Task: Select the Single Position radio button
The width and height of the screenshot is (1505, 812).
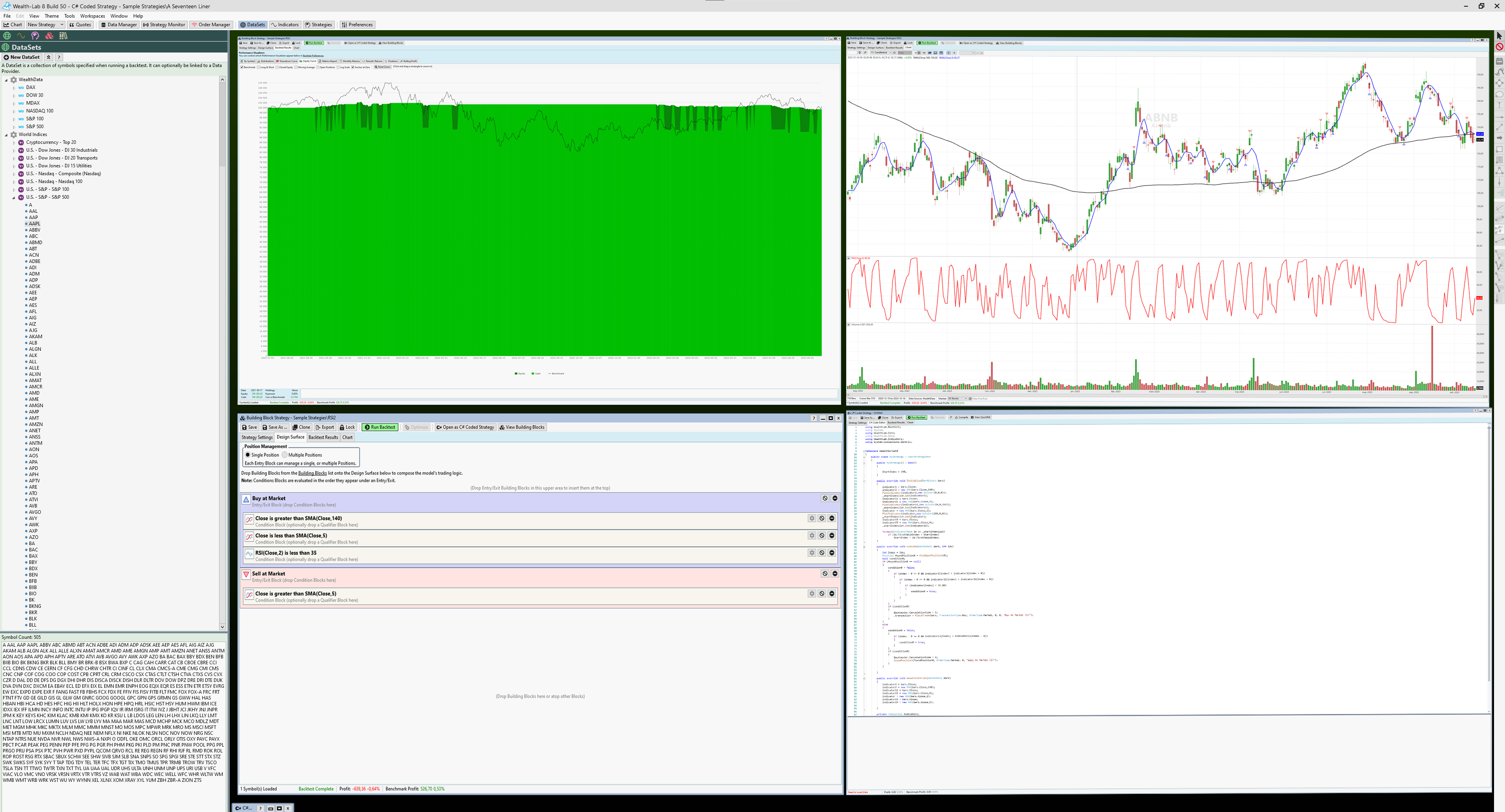Action: [248, 455]
